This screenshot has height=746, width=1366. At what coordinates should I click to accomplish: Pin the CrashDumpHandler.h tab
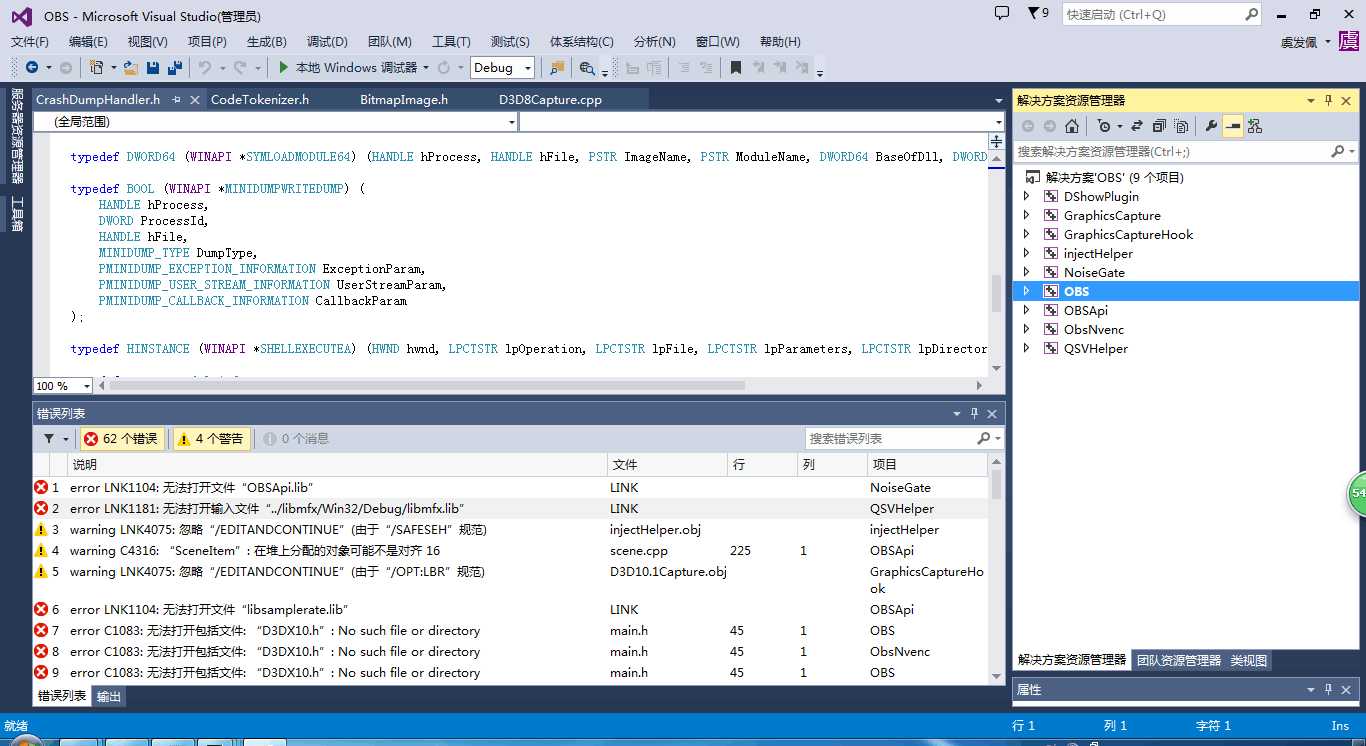(x=176, y=100)
